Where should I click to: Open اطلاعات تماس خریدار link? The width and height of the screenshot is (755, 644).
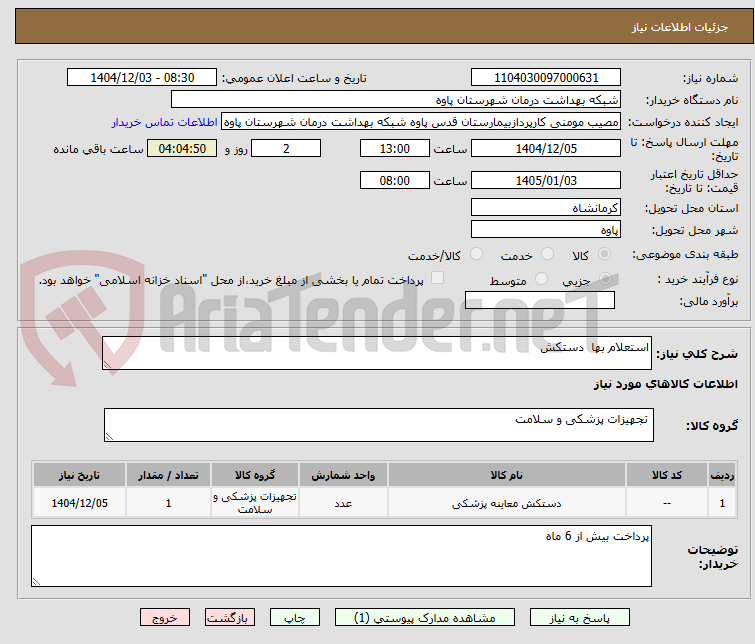(x=165, y=122)
